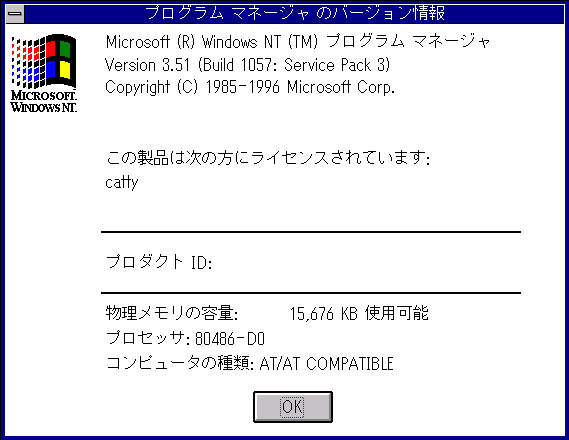Open the system menu box in title bar
Screen dimensions: 569x440
pyautogui.click(x=15, y=14)
